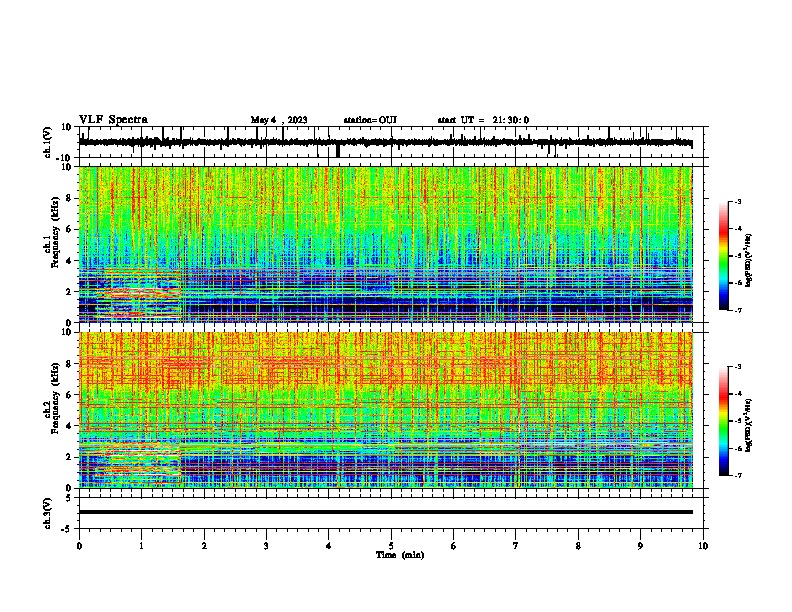Screen dimensions: 792x612
Task: Click the ch.2 spectrogram panel
Action: 386,410
